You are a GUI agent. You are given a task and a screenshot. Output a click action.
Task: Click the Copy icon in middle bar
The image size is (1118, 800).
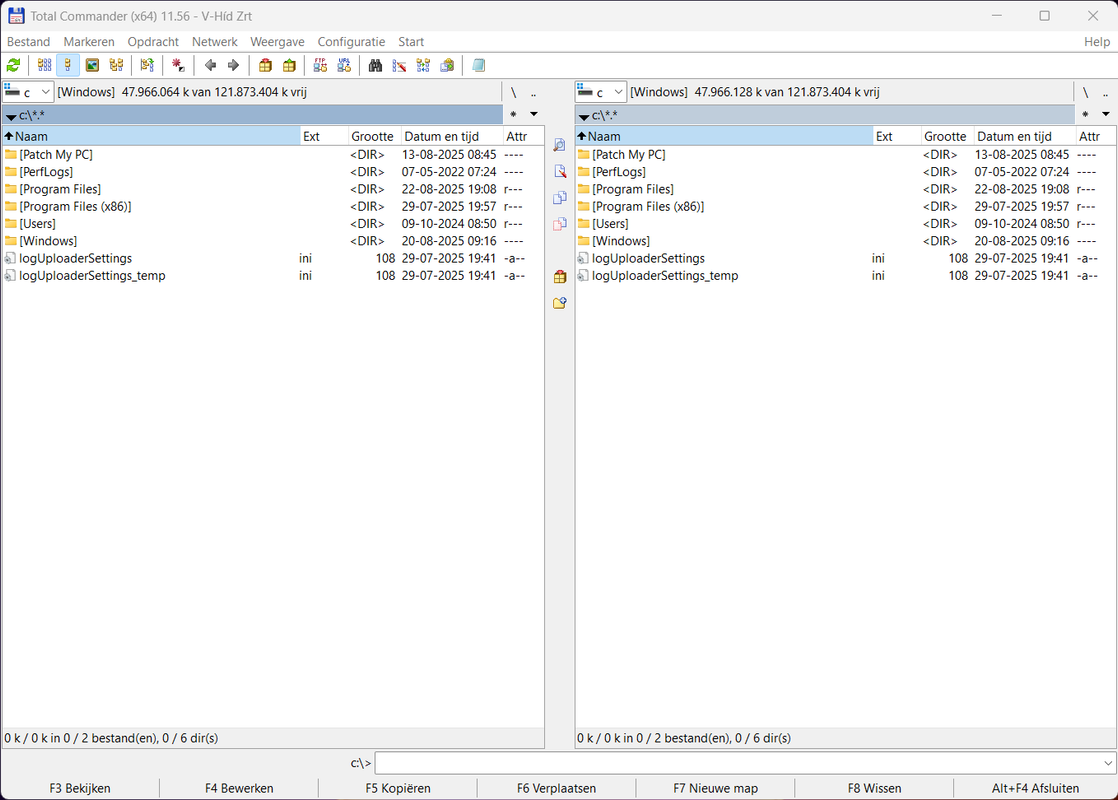point(560,198)
